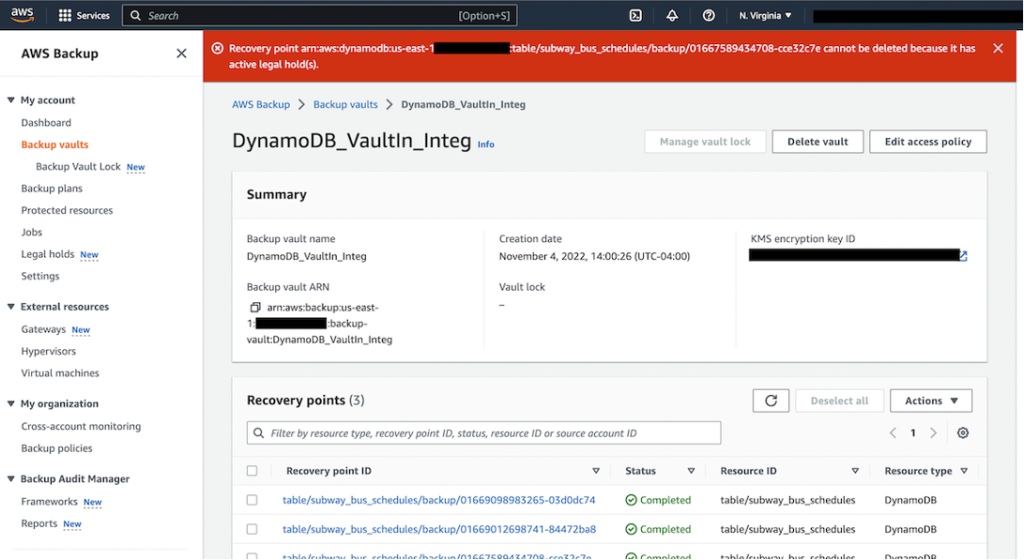Image resolution: width=1024 pixels, height=560 pixels.
Task: Focus the AWS console search field
Action: click(x=320, y=16)
